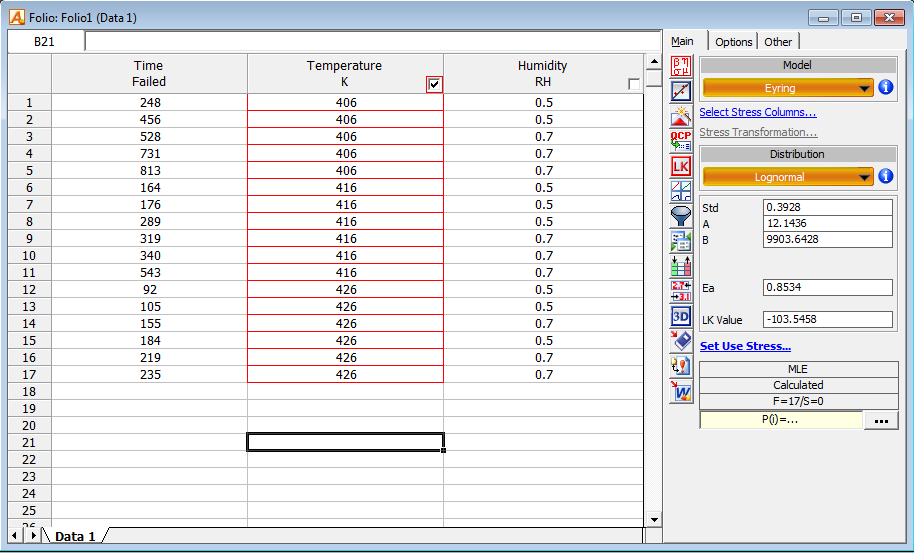Click the P(i)=... field
The height and width of the screenshot is (553, 914).
tap(781, 420)
